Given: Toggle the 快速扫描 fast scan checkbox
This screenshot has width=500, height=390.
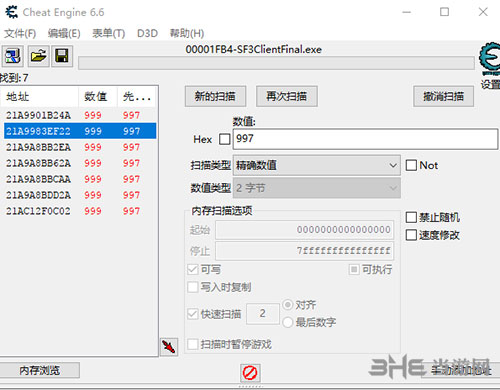Looking at the screenshot, I should (193, 314).
